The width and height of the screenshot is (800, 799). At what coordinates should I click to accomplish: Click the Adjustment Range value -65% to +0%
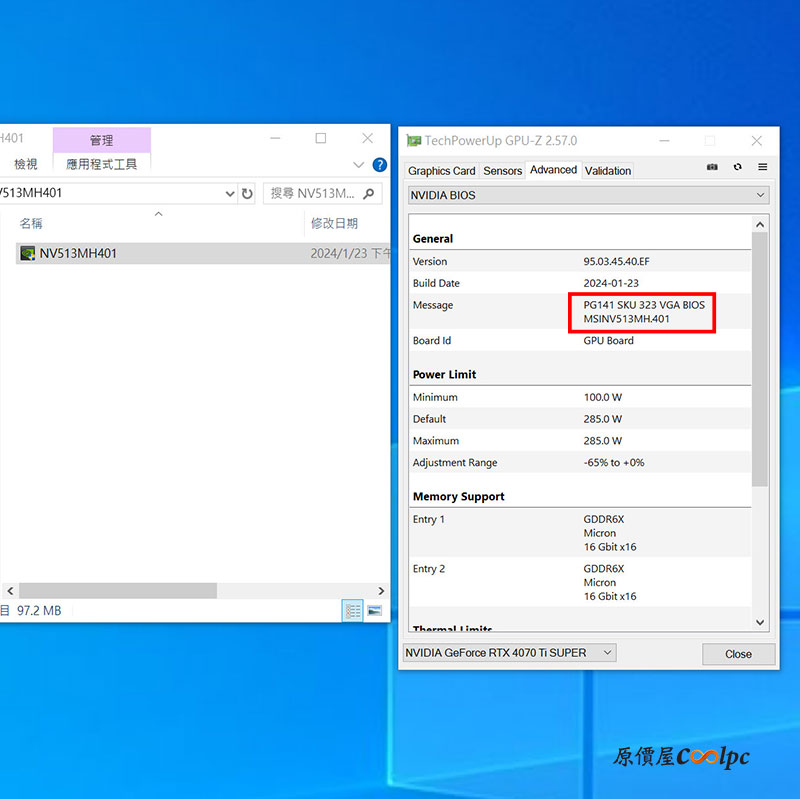pos(614,463)
